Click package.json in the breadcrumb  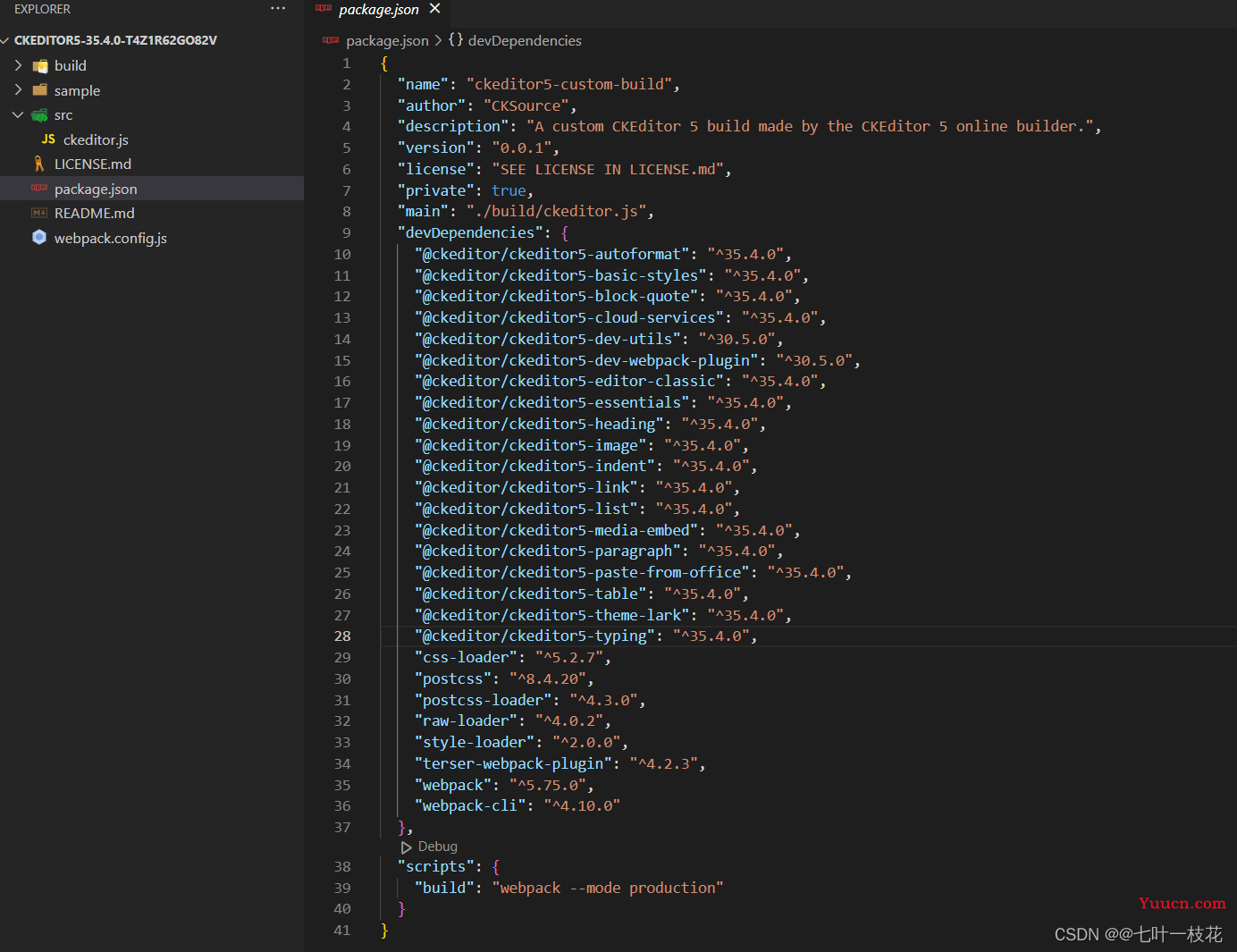[387, 40]
